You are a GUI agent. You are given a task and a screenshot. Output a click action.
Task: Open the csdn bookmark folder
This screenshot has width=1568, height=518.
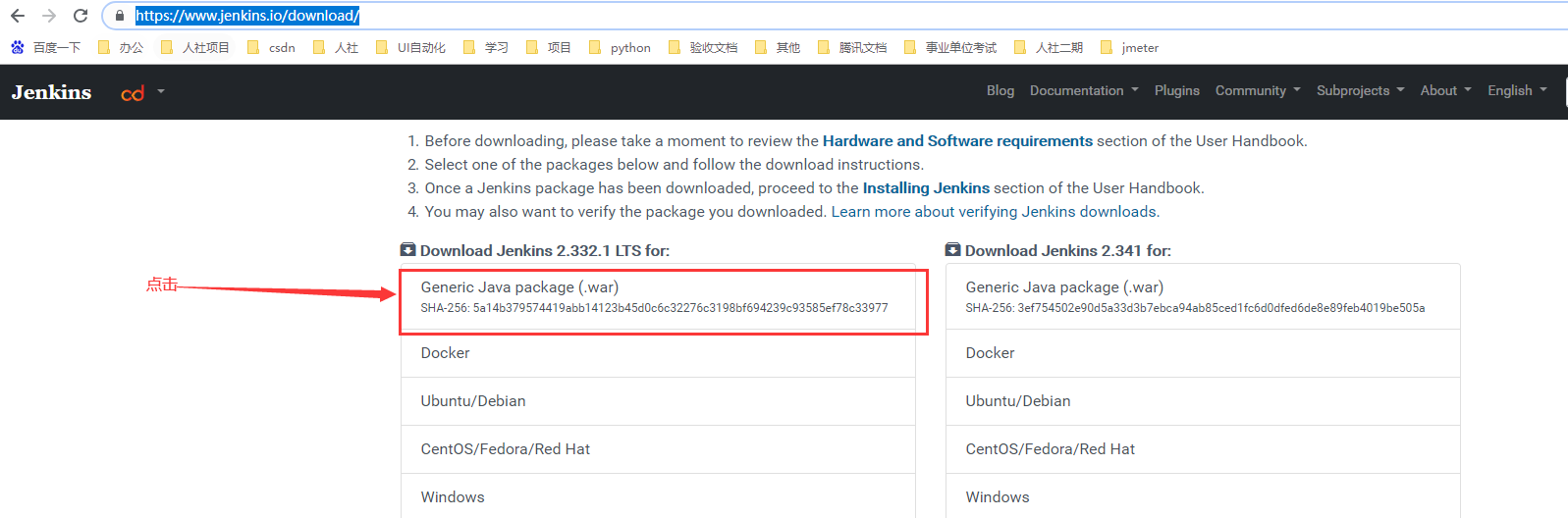pos(271,47)
